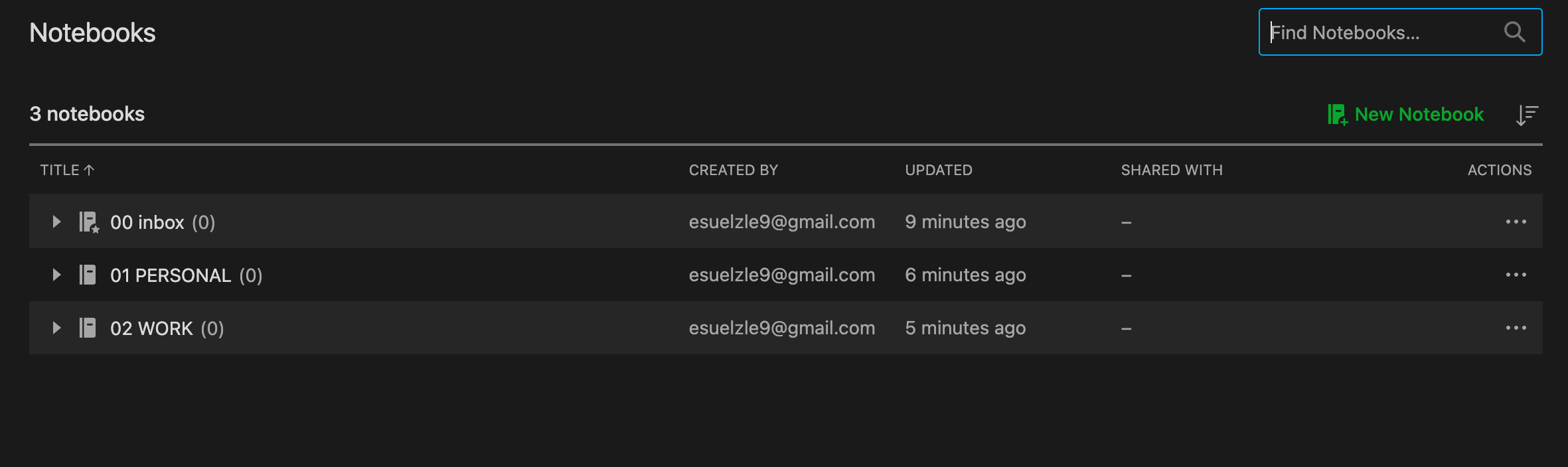The width and height of the screenshot is (1568, 467).
Task: Click the 01 PERSONAL notebook icon
Action: pyautogui.click(x=88, y=275)
